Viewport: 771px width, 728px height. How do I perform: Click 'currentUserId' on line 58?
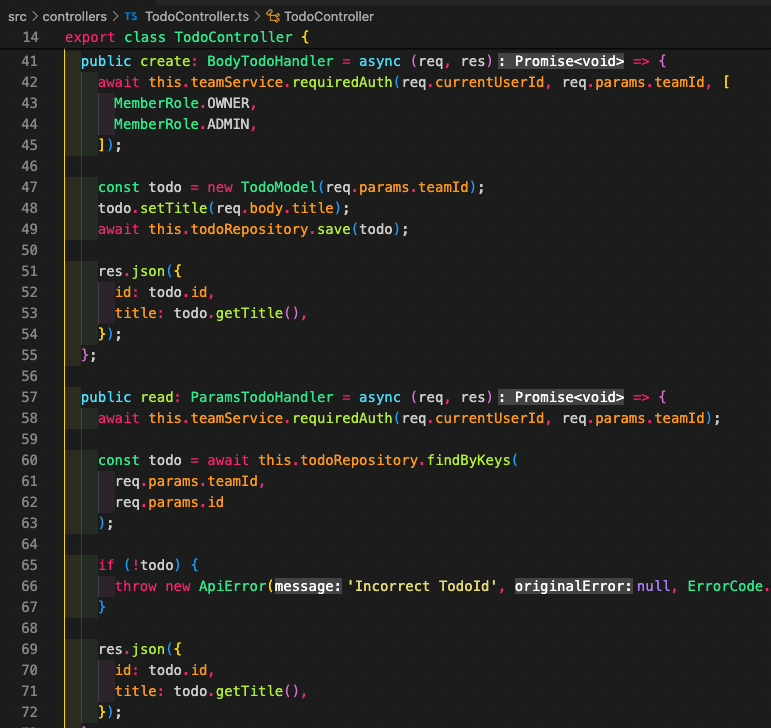[489, 418]
